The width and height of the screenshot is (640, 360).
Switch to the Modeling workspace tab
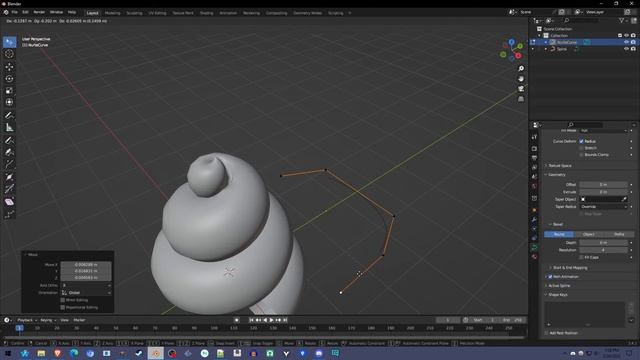tap(113, 13)
